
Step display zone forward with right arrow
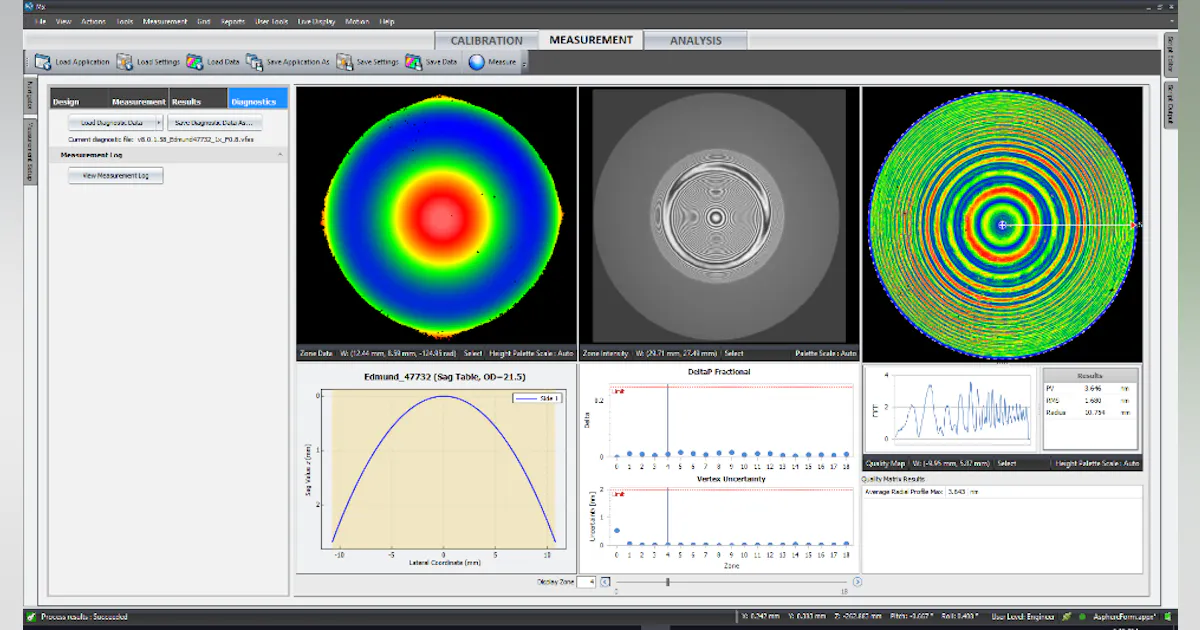point(857,581)
